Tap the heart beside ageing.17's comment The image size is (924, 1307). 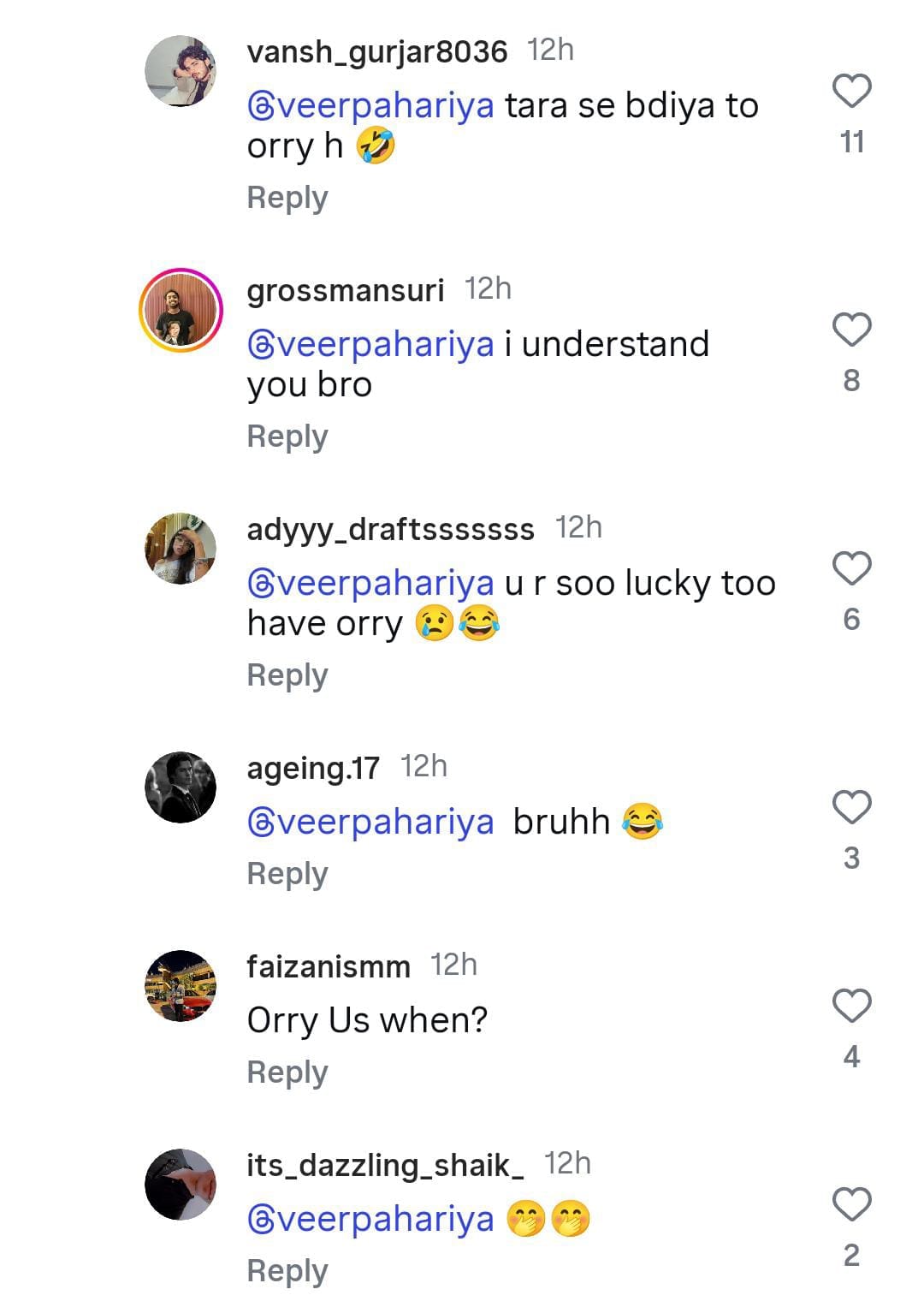click(x=851, y=808)
